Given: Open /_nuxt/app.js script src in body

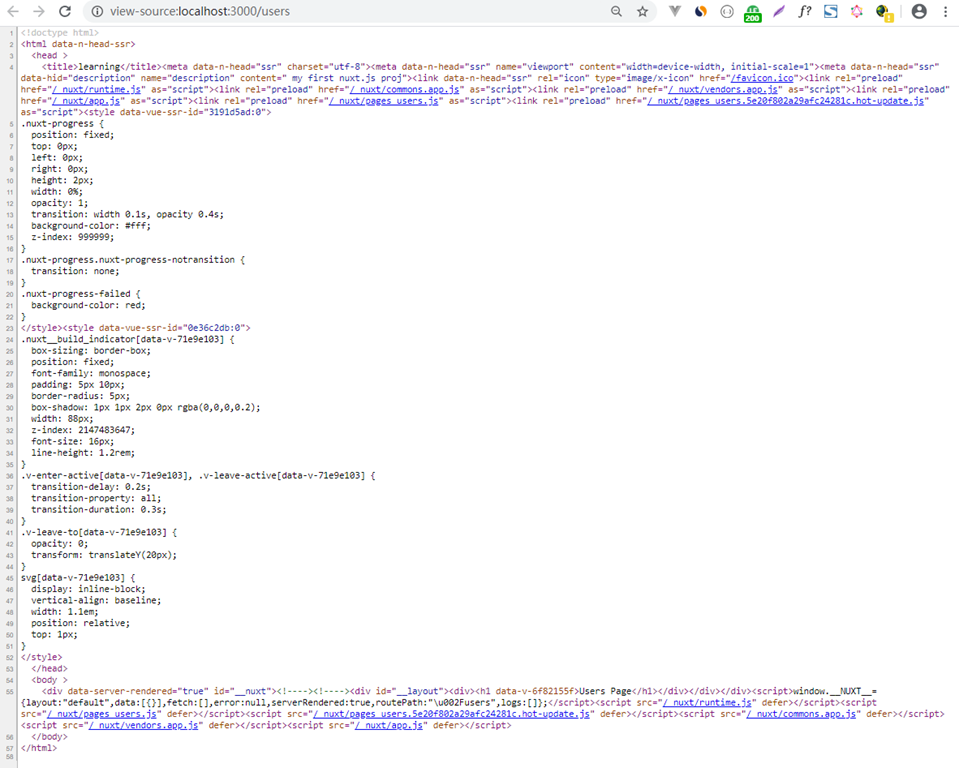Looking at the screenshot, I should pos(388,725).
